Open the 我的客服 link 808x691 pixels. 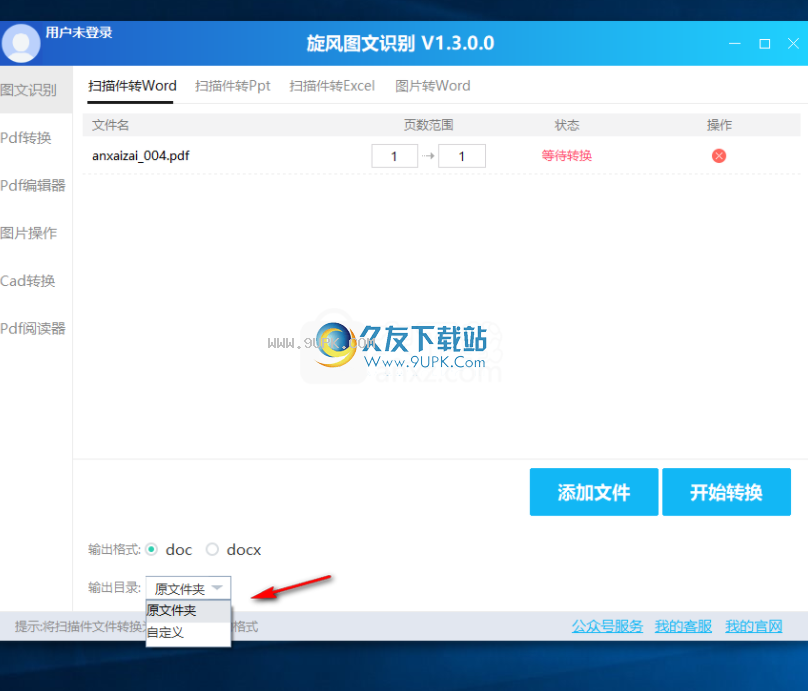(x=683, y=626)
